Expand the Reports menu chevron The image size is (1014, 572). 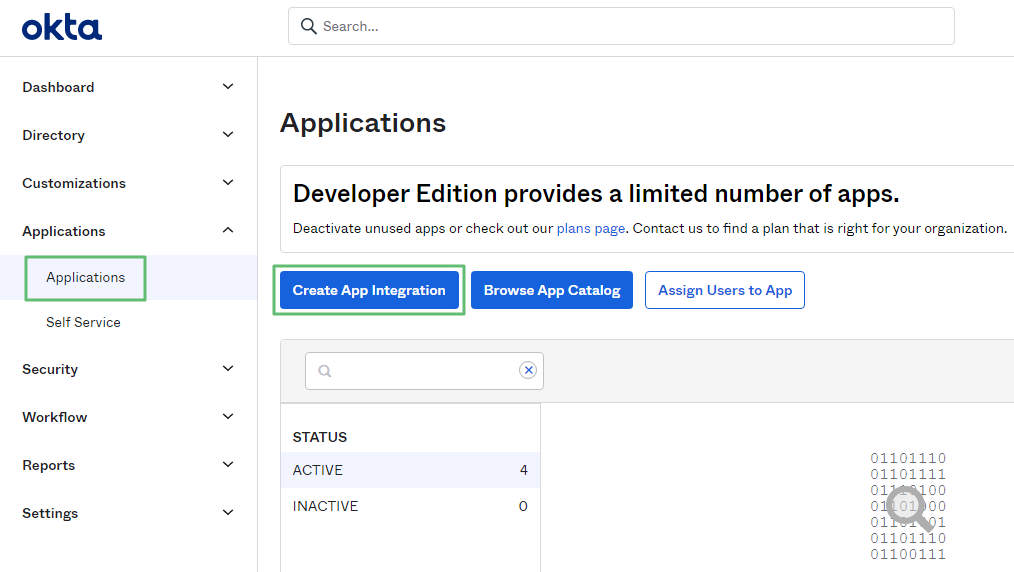tap(228, 464)
